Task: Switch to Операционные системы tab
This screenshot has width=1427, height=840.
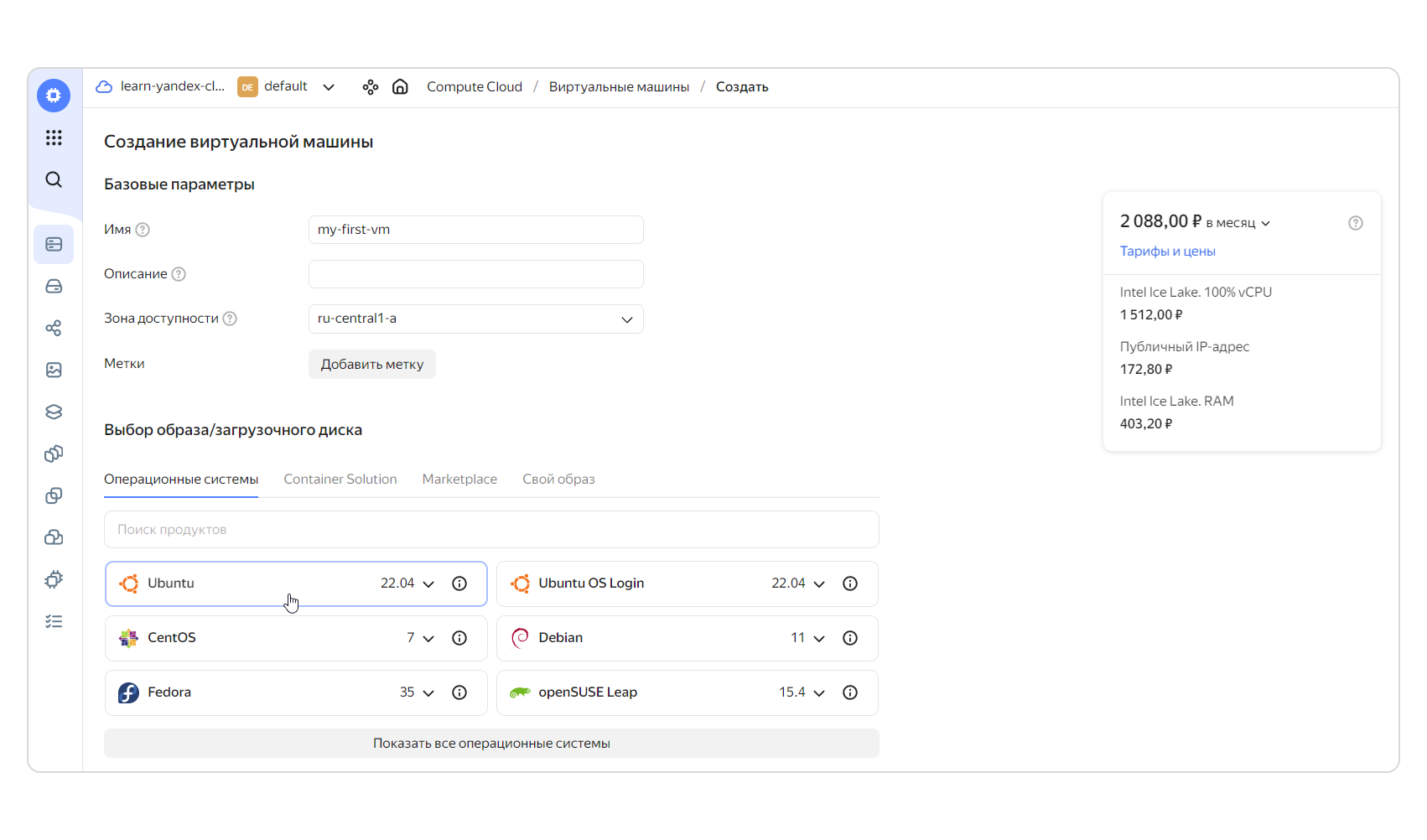Action: pyautogui.click(x=181, y=480)
